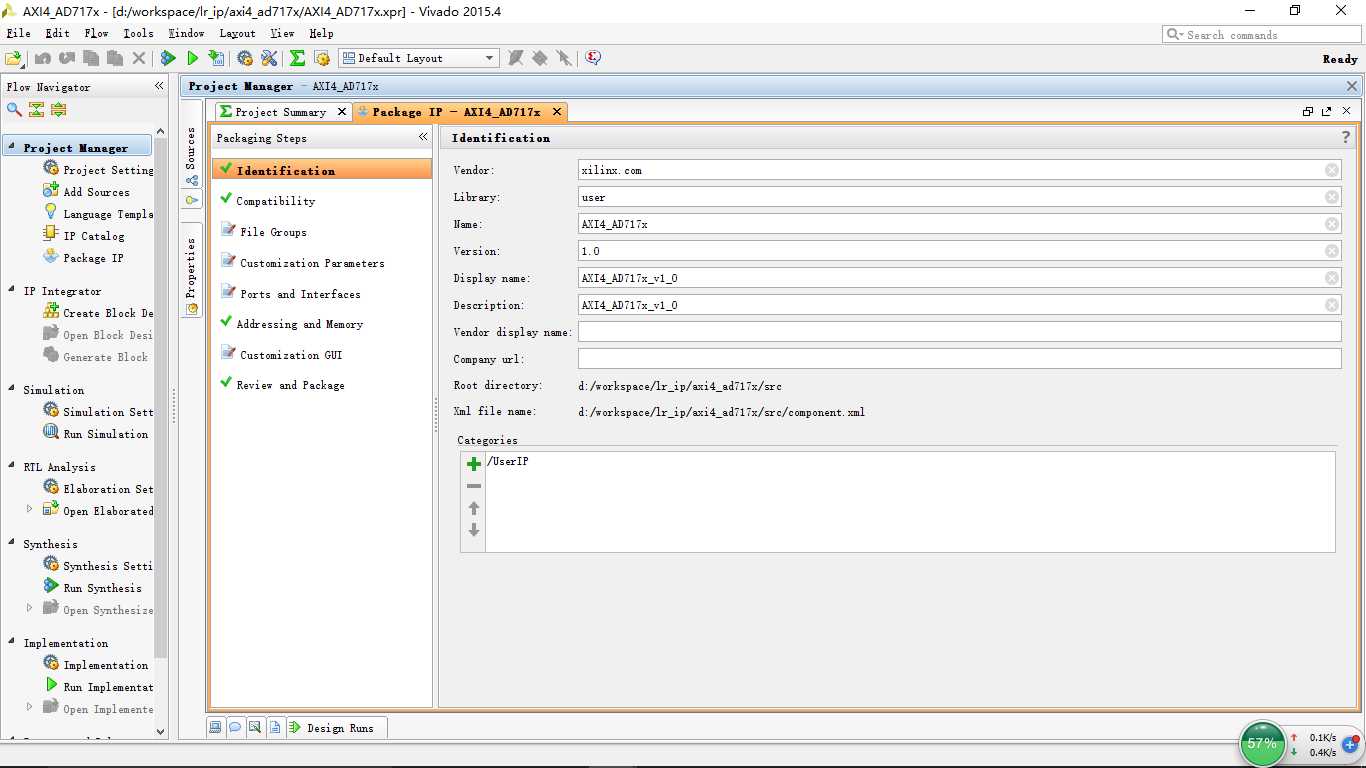1366x768 pixels.
Task: Open the Default Layout dropdown
Action: (x=418, y=58)
